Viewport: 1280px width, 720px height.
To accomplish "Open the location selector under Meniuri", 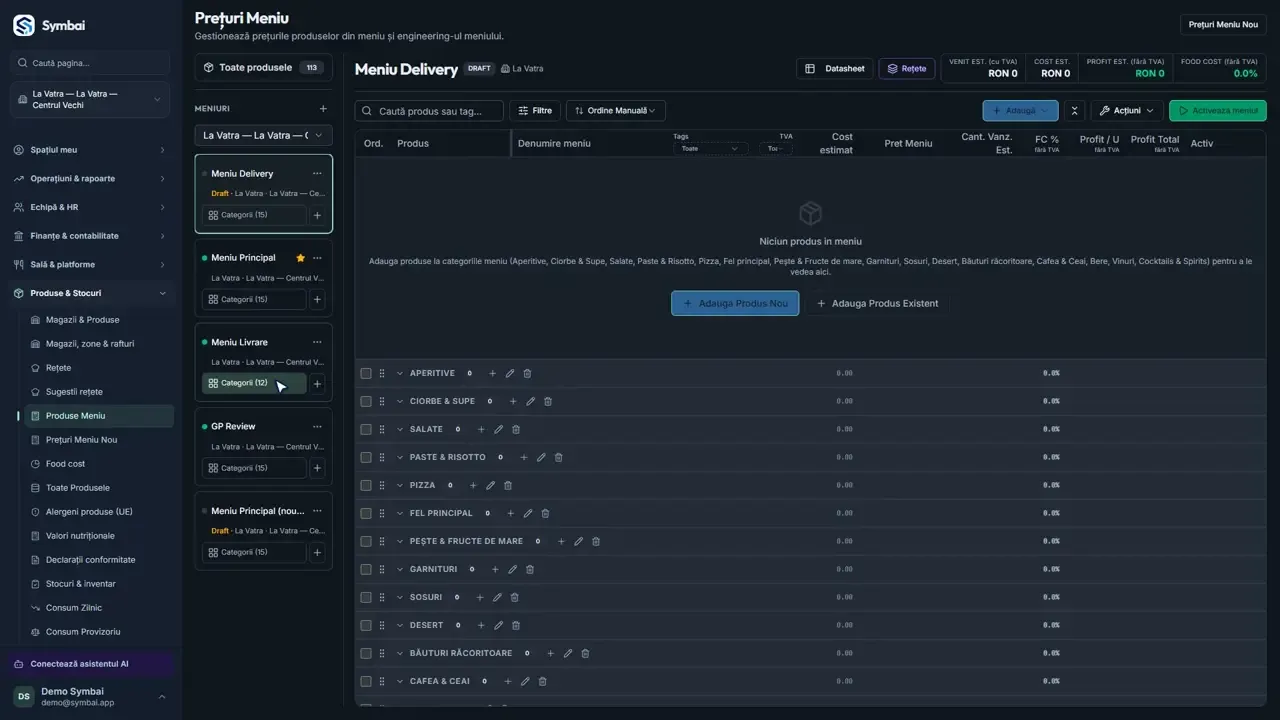I will [x=264, y=135].
